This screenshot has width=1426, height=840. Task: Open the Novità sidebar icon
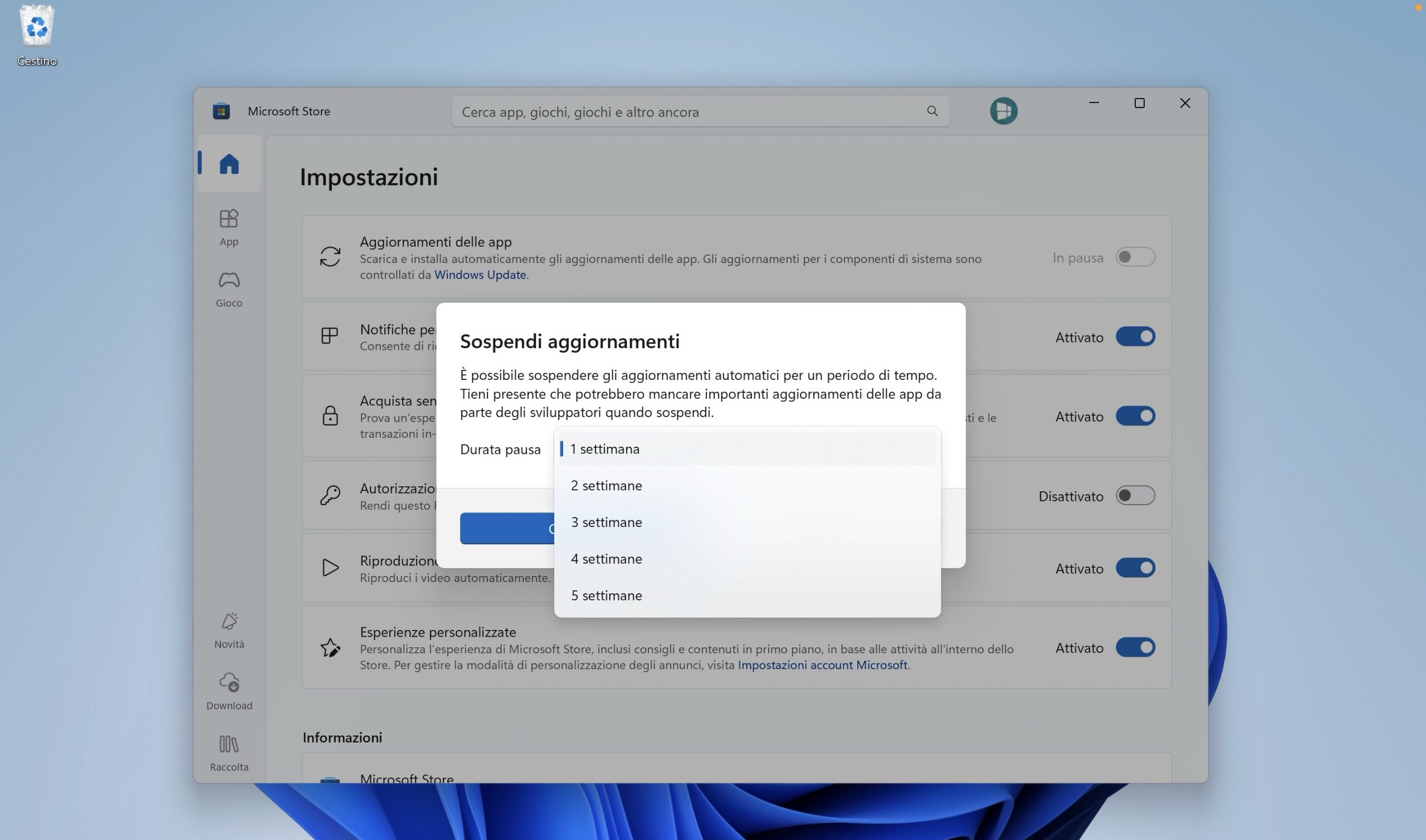pos(228,629)
